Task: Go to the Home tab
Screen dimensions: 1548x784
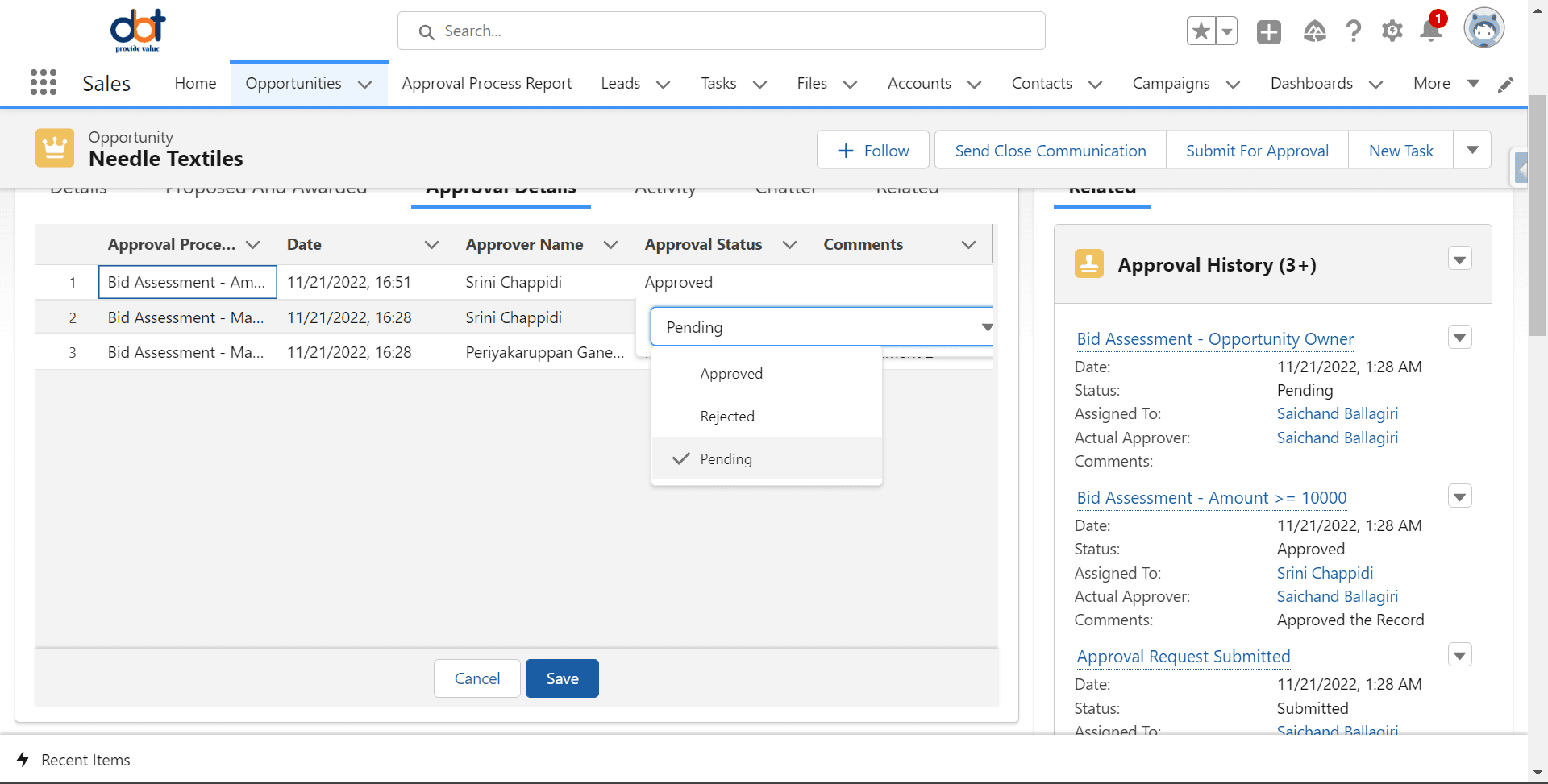Action: point(195,83)
